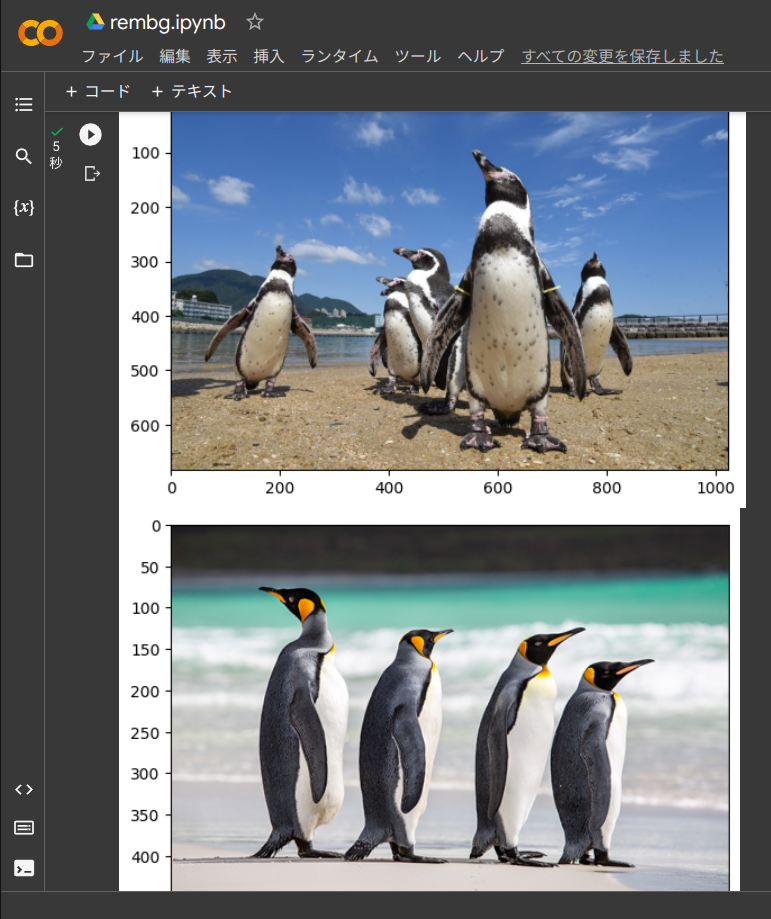Add a text cell with + テキスト

click(x=192, y=91)
